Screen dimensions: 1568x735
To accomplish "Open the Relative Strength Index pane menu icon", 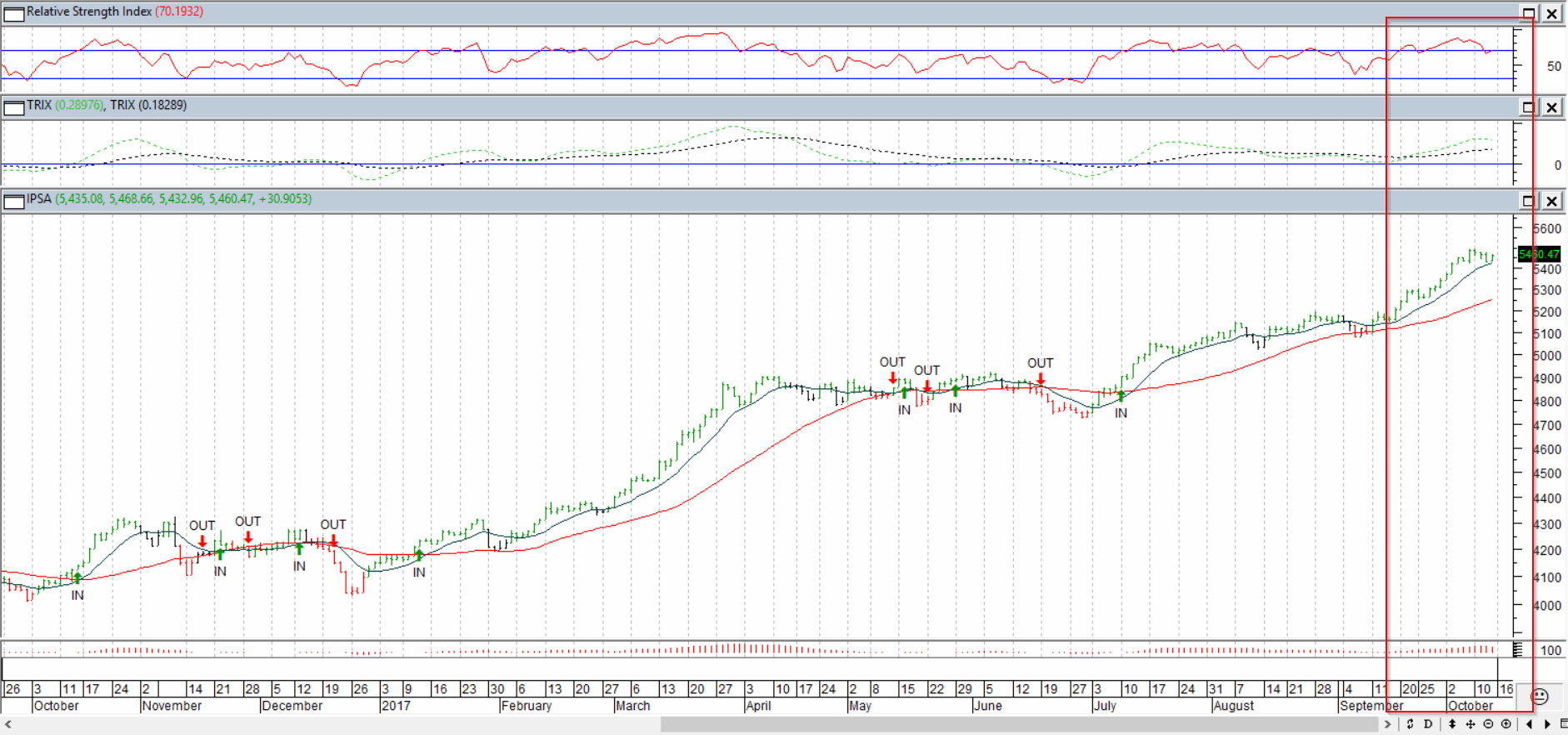I will pos(14,13).
